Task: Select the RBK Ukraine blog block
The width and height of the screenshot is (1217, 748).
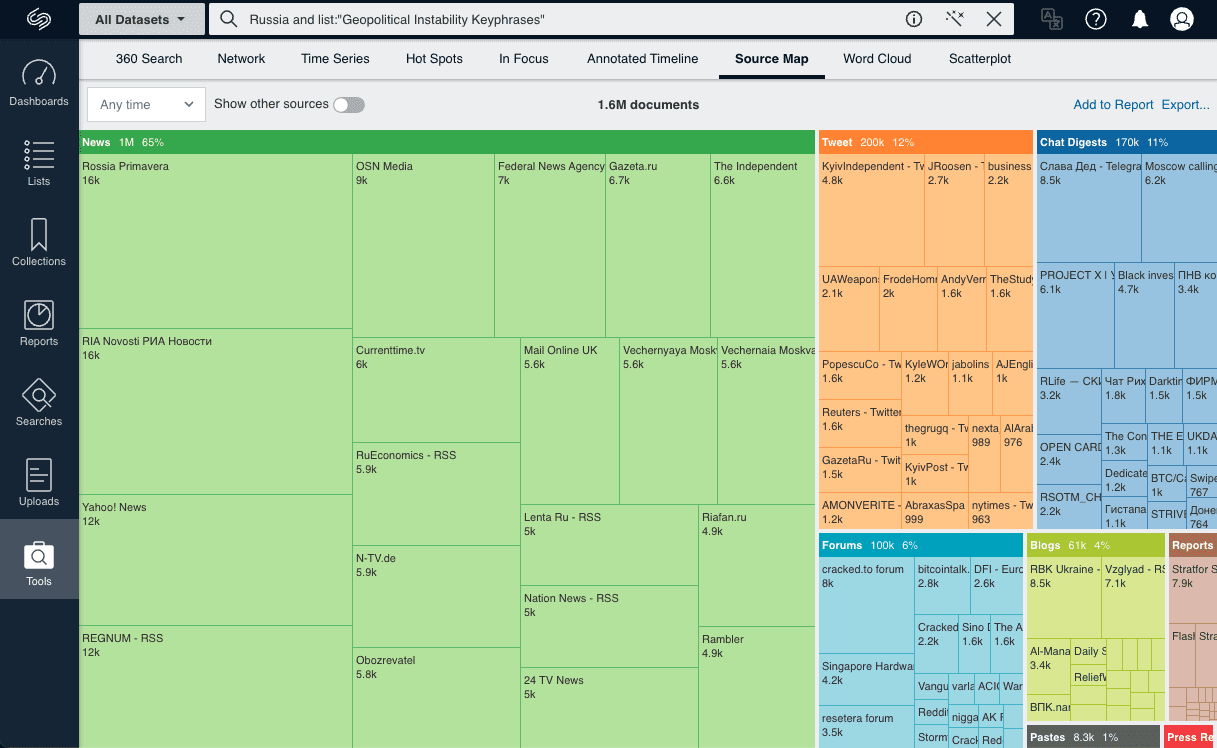Action: tap(1064, 598)
